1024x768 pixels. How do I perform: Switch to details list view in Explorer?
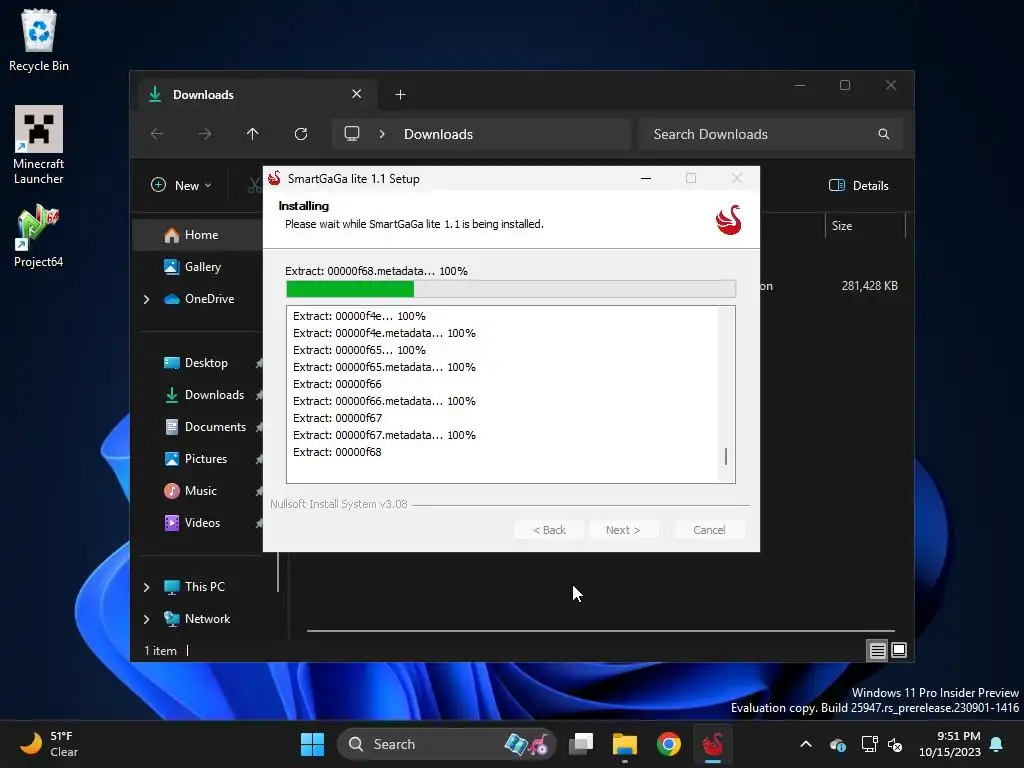coord(877,650)
